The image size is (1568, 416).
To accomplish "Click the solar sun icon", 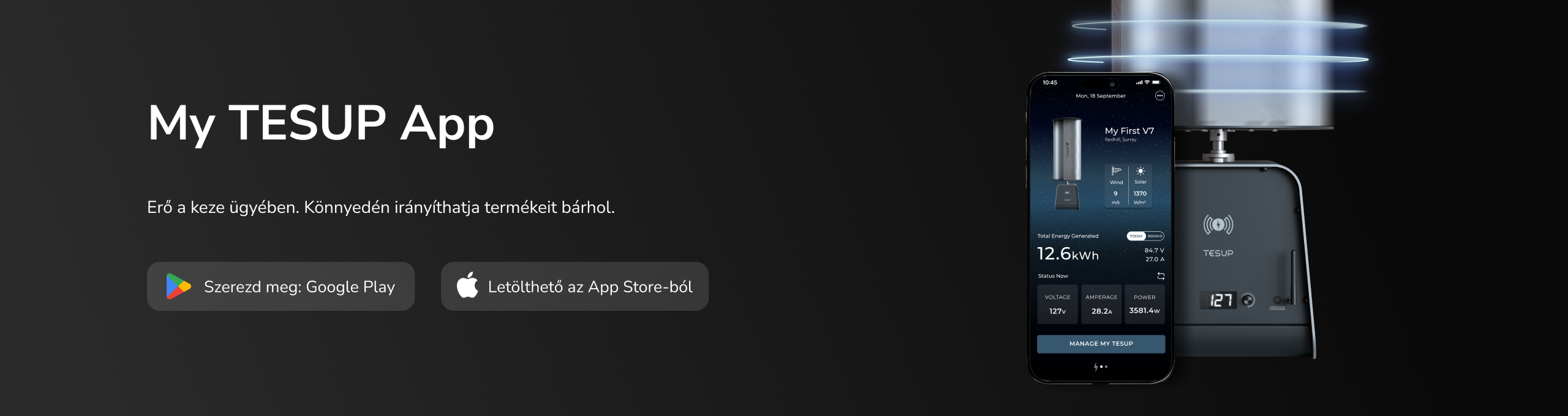I will click(x=1140, y=171).
